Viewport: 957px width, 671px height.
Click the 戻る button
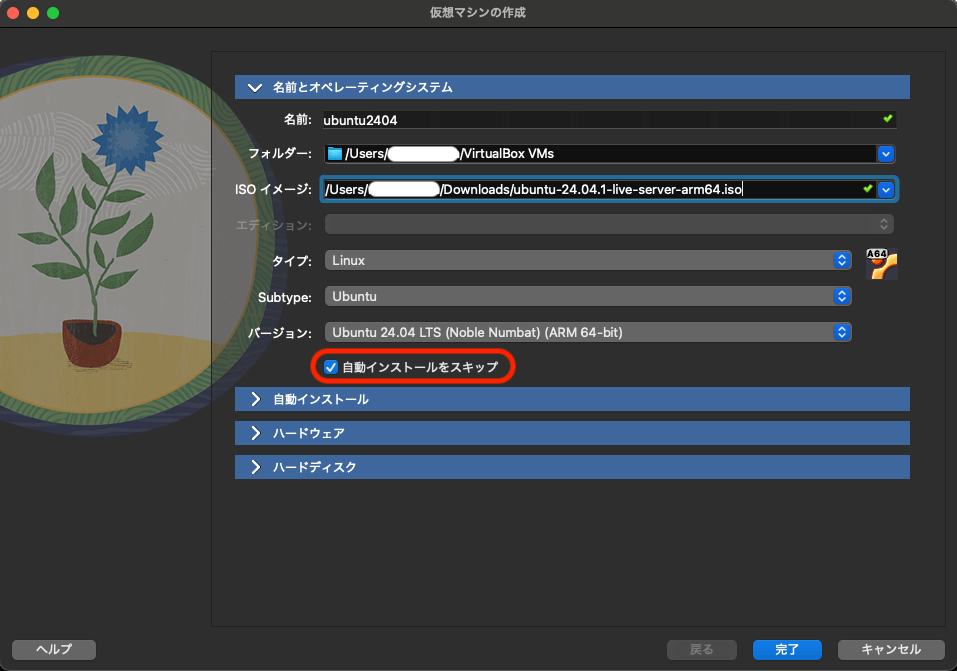tap(701, 650)
